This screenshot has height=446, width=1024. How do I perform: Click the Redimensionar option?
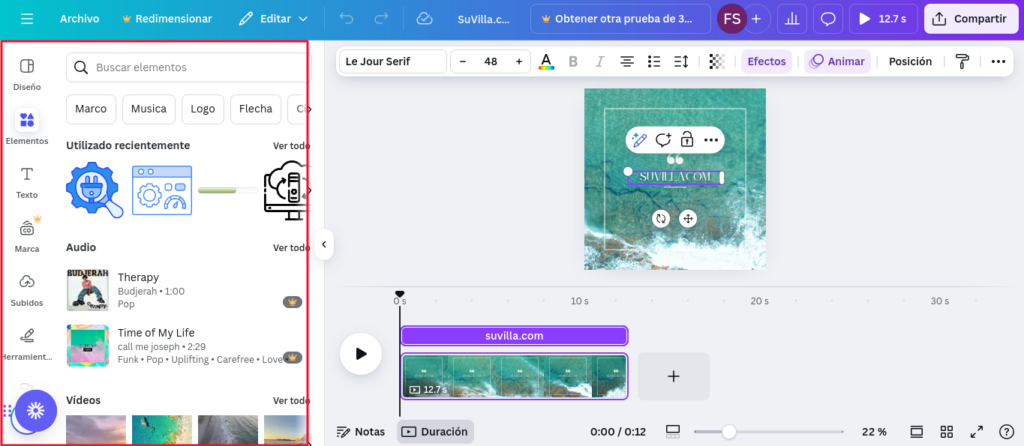[167, 19]
